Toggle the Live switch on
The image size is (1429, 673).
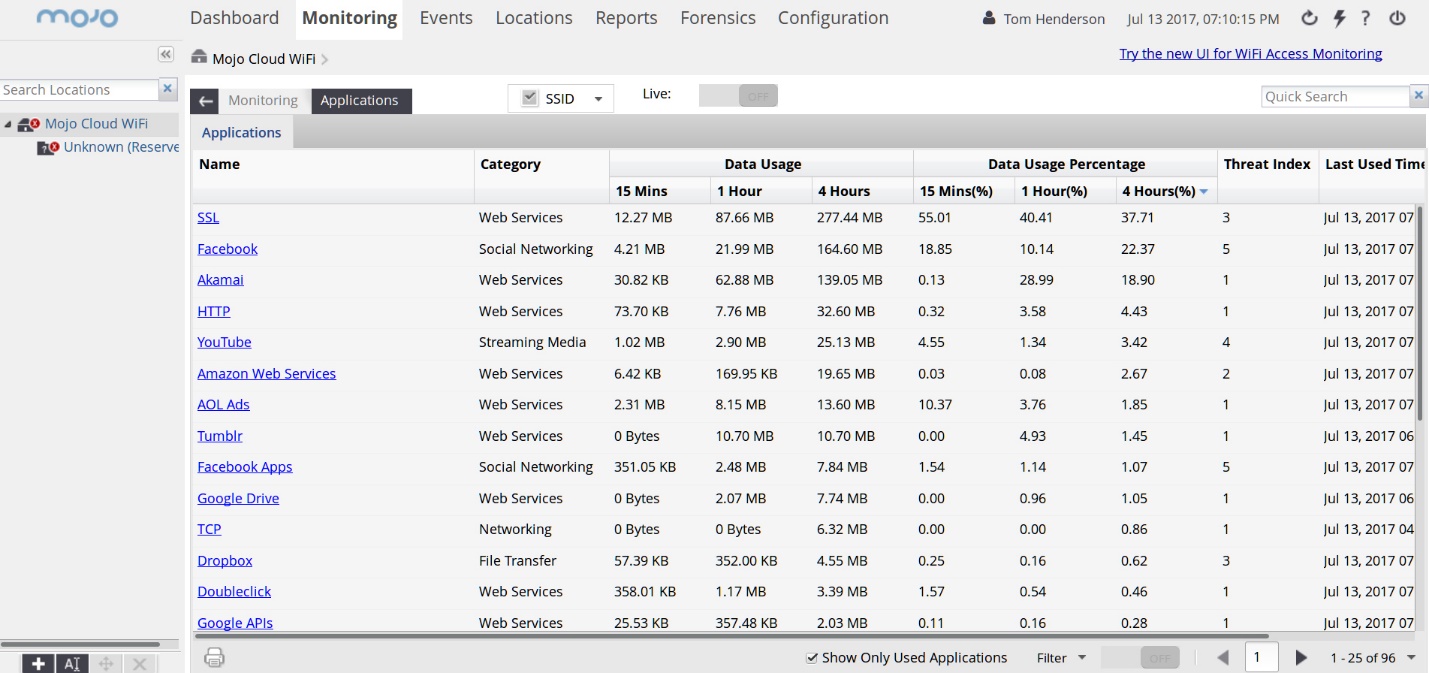[738, 96]
